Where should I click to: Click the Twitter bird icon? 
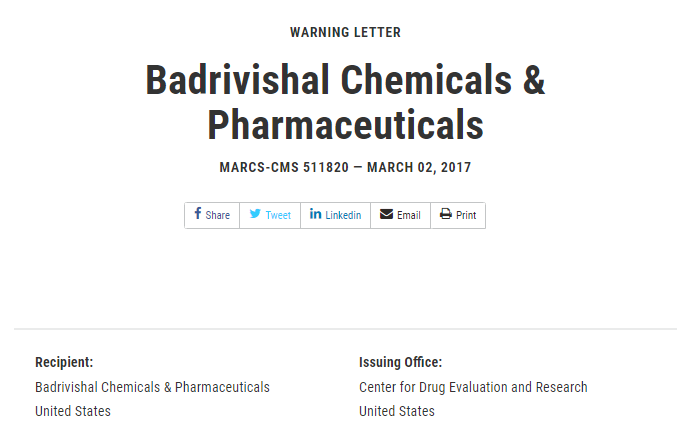click(255, 213)
